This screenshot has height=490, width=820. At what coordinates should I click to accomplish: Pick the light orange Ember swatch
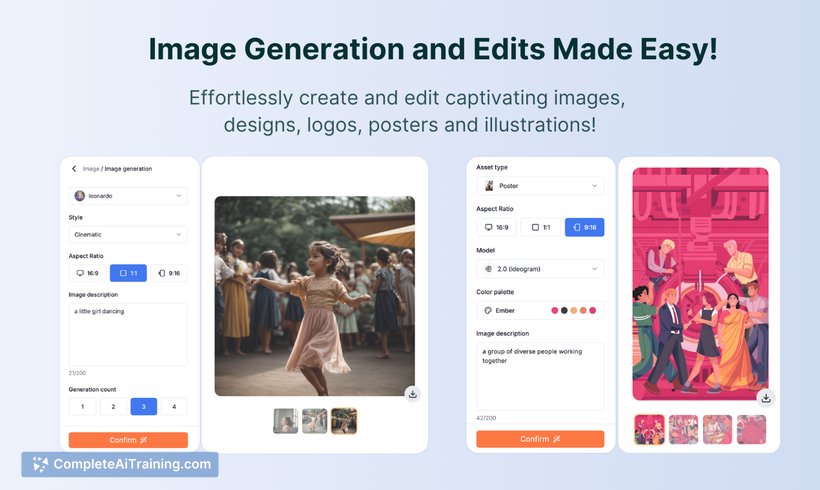(x=574, y=310)
